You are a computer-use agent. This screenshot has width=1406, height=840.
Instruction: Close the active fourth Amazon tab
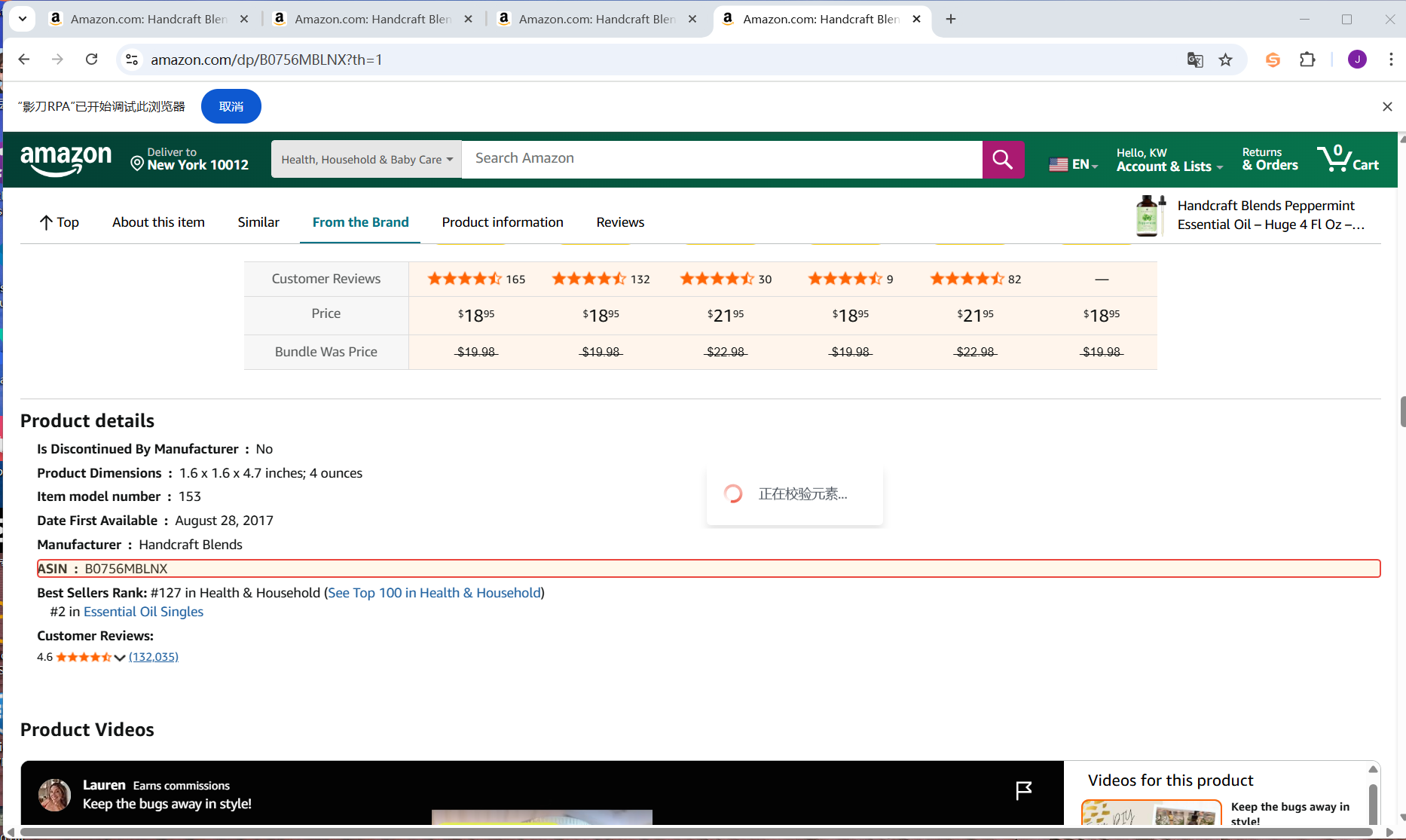click(916, 19)
